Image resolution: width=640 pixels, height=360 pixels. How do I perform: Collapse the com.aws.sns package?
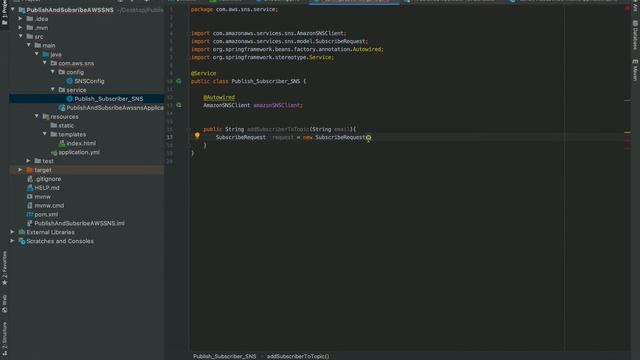(45, 63)
